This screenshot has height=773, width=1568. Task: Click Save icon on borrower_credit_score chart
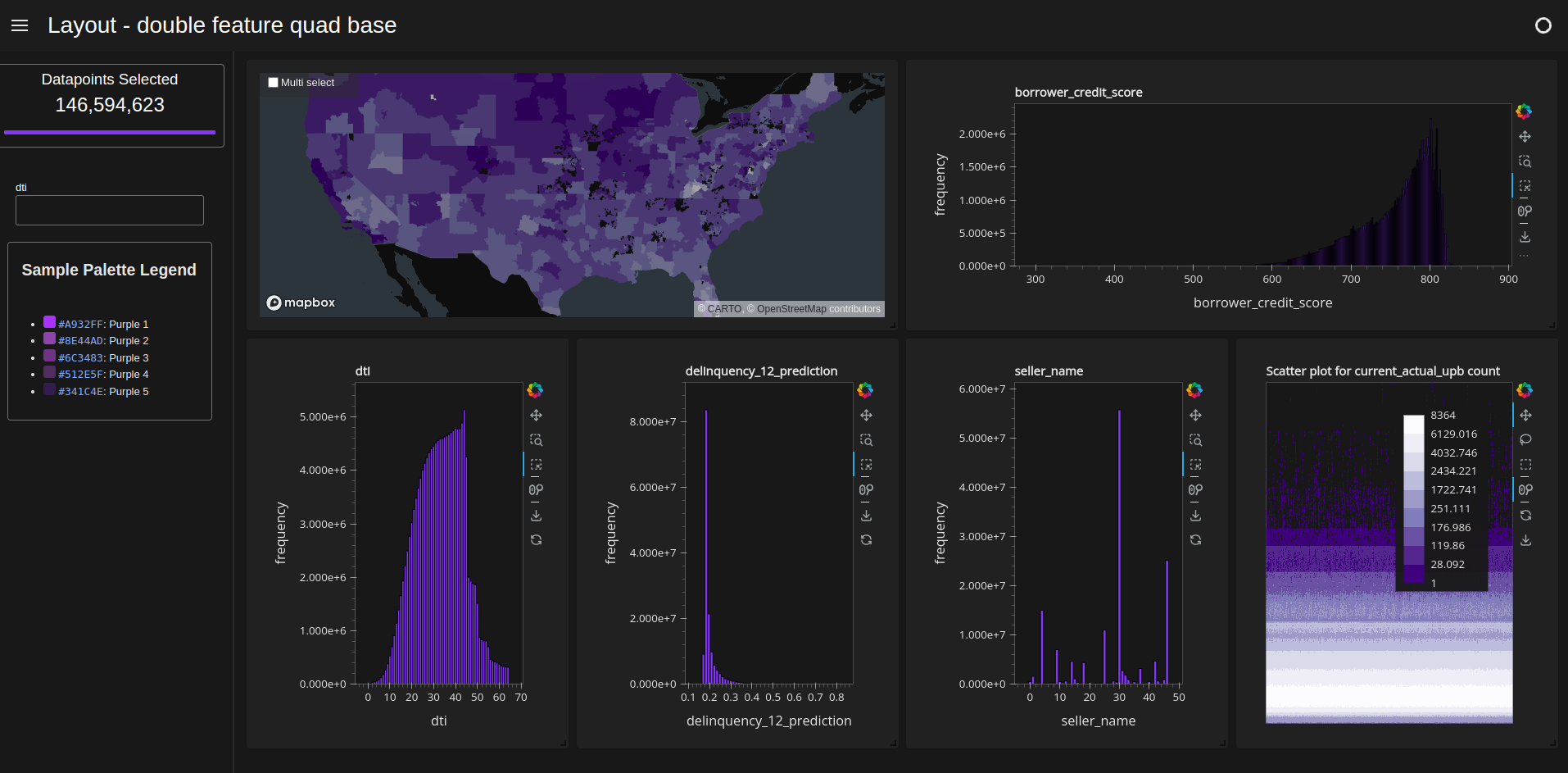[1525, 236]
